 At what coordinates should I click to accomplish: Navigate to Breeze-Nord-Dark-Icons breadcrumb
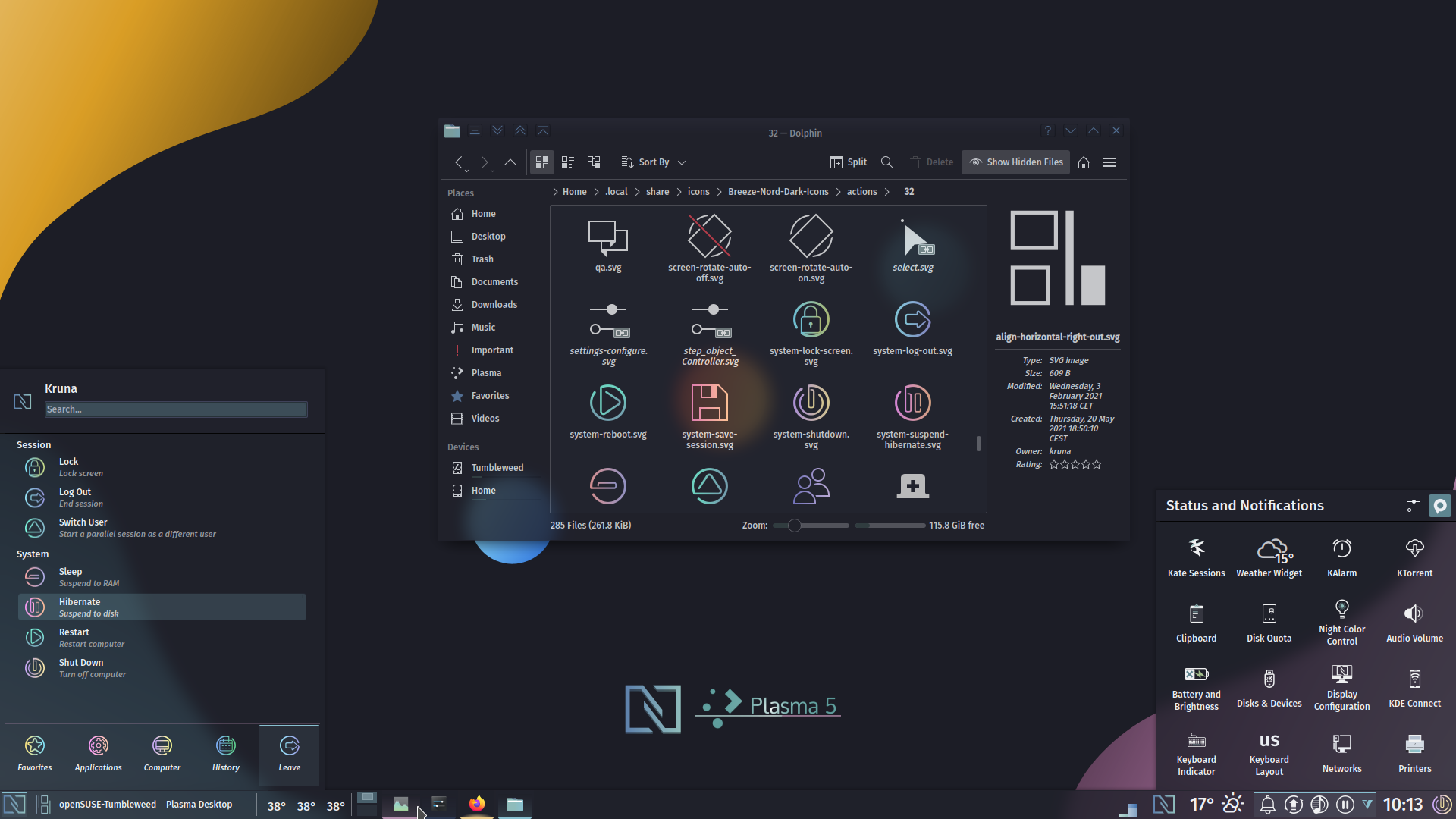tap(778, 192)
